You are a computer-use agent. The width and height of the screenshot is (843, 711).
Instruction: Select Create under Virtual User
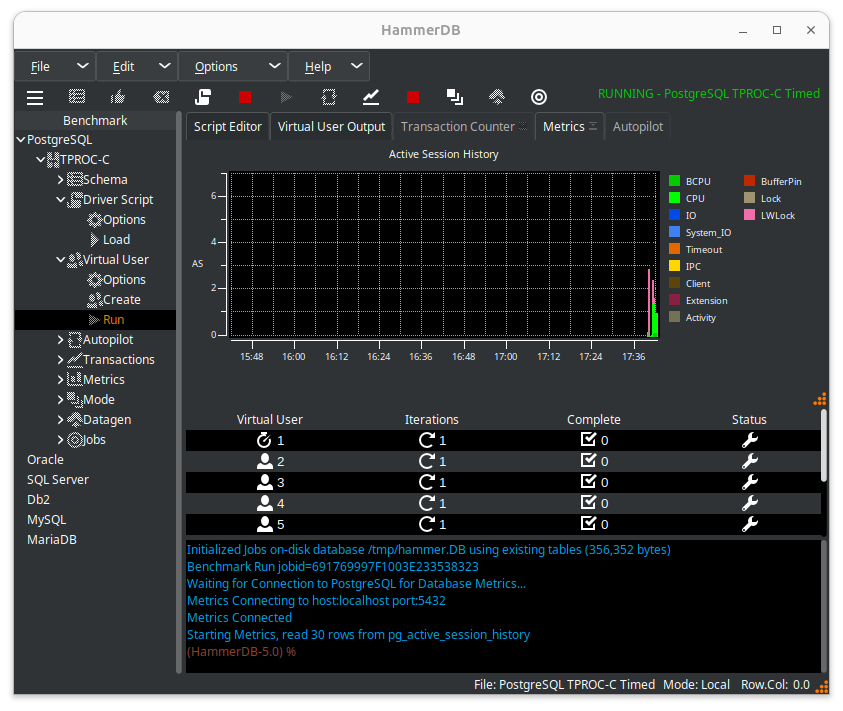click(121, 300)
